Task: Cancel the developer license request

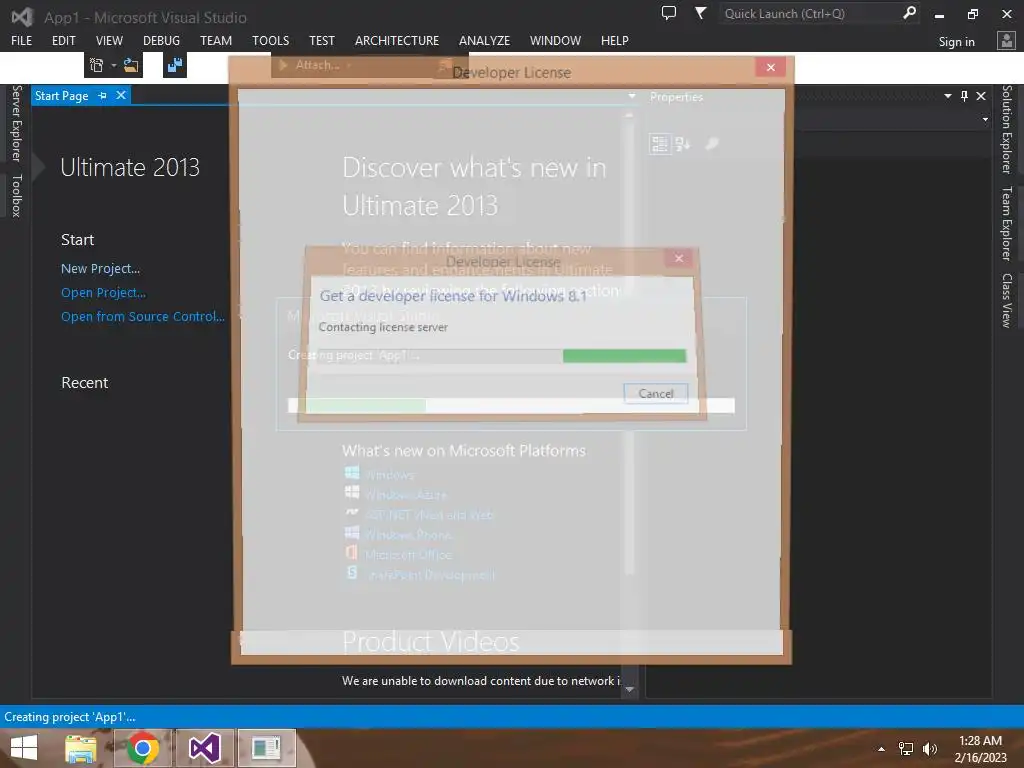Action: pos(656,393)
